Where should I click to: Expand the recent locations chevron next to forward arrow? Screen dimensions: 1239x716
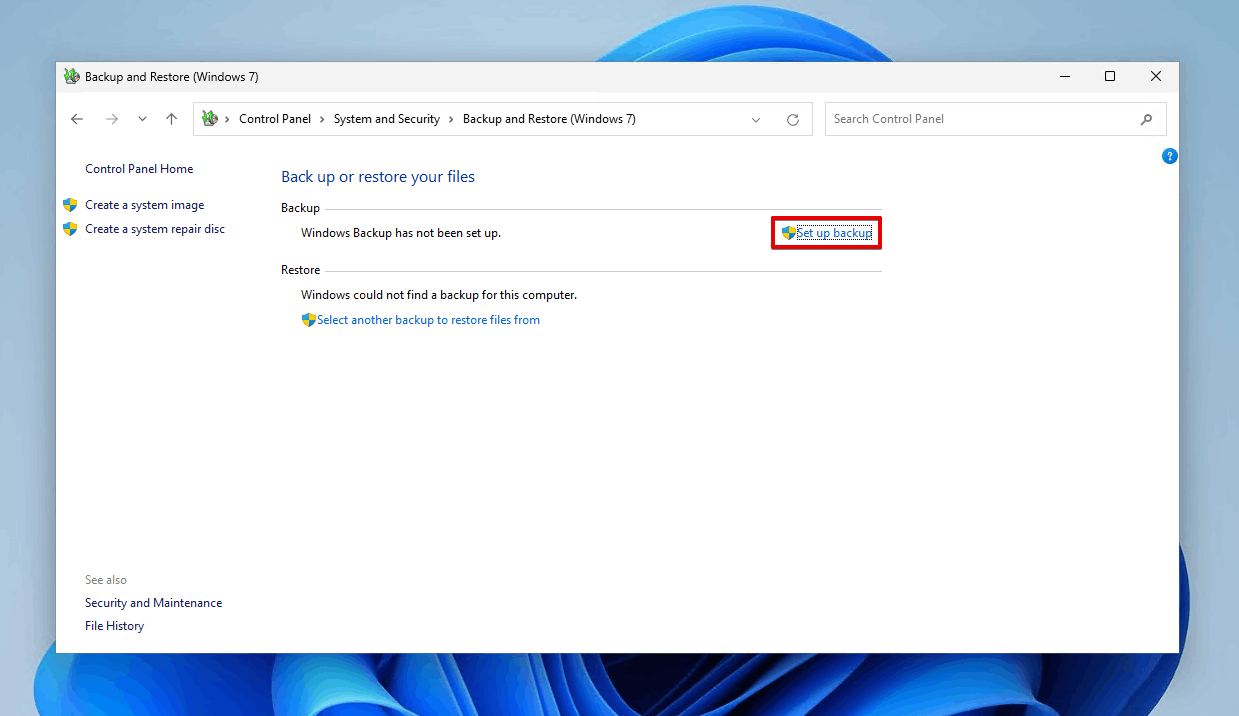coord(142,118)
